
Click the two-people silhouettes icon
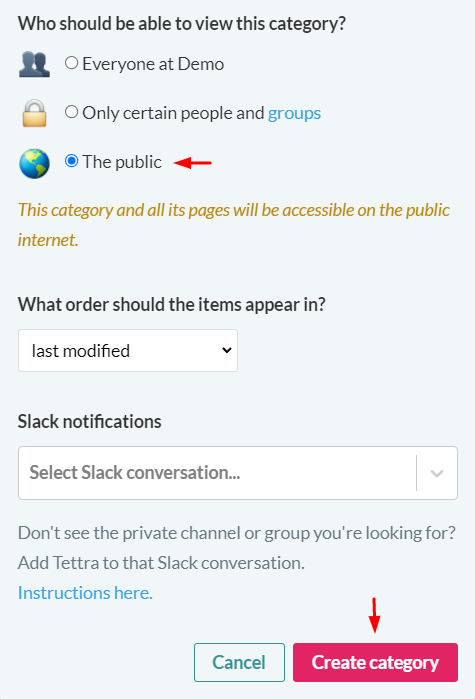[34, 64]
